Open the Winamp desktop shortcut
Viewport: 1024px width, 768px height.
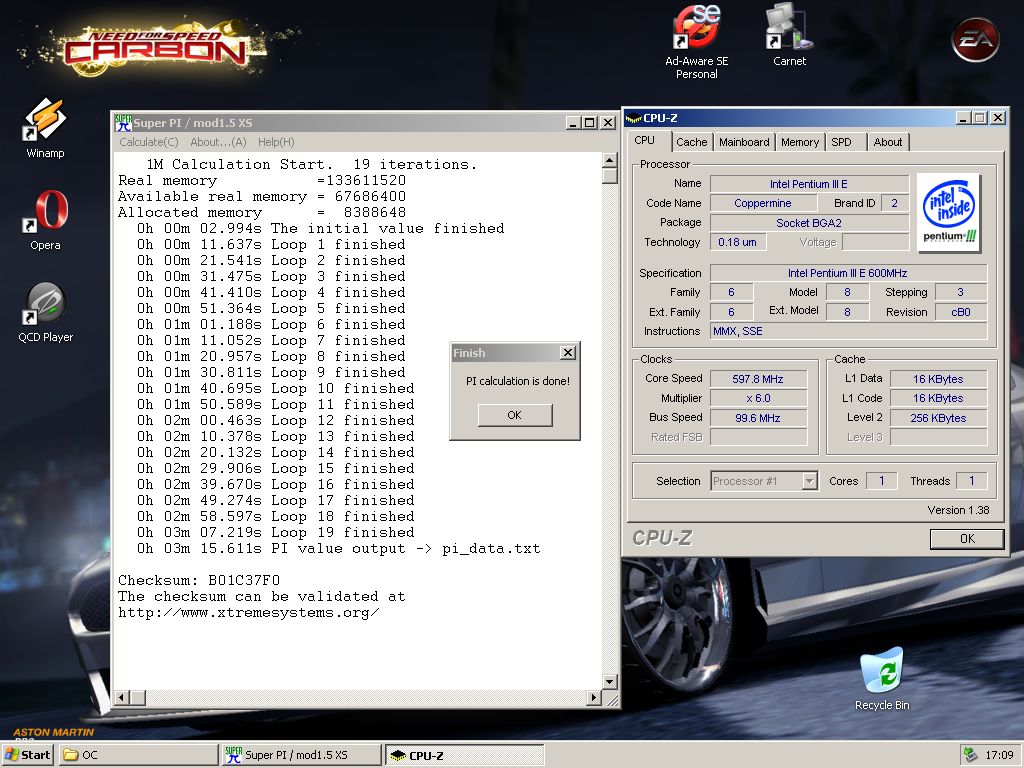[45, 127]
